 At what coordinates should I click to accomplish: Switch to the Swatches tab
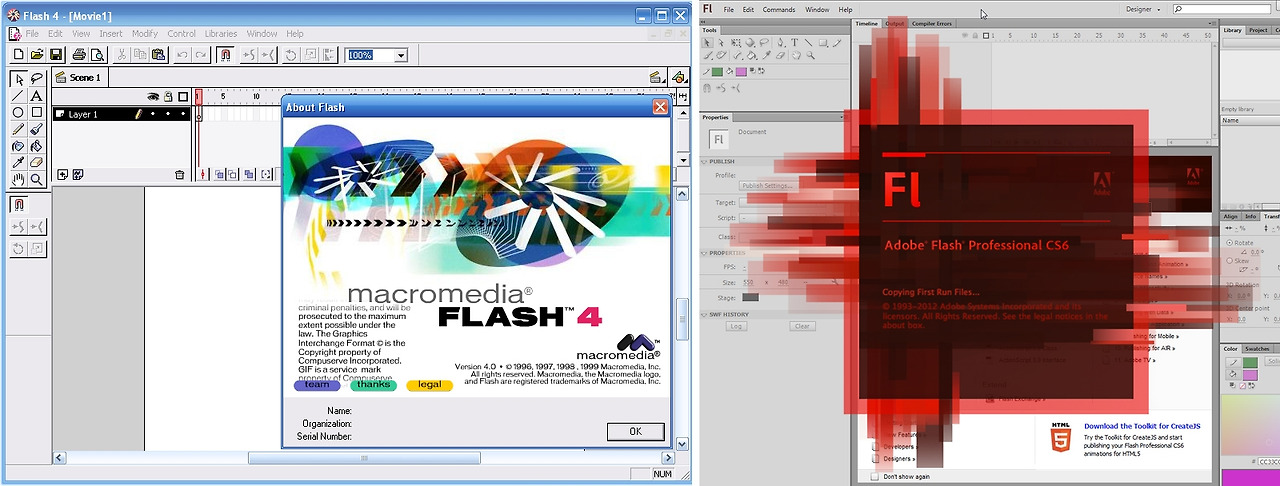[x=1257, y=349]
